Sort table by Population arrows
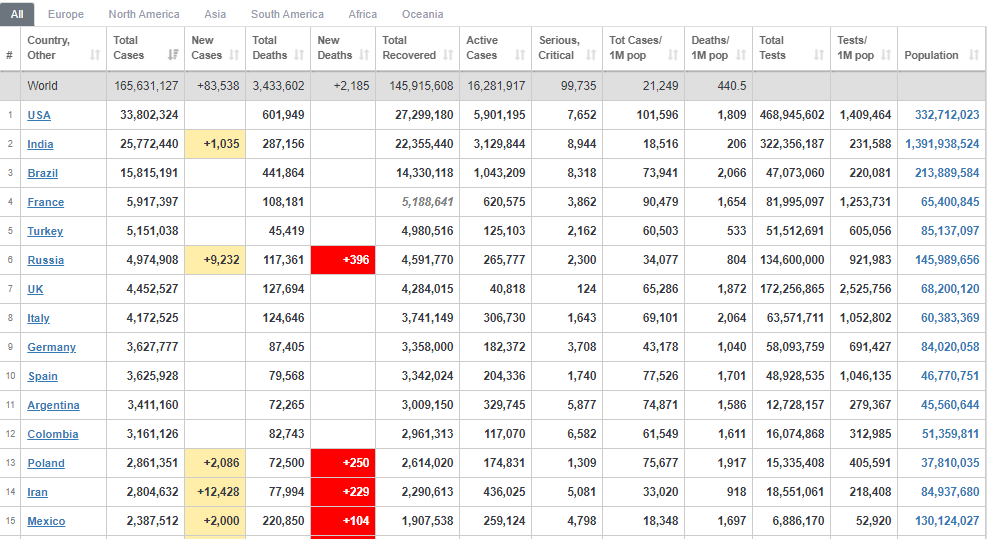 pyautogui.click(x=974, y=55)
